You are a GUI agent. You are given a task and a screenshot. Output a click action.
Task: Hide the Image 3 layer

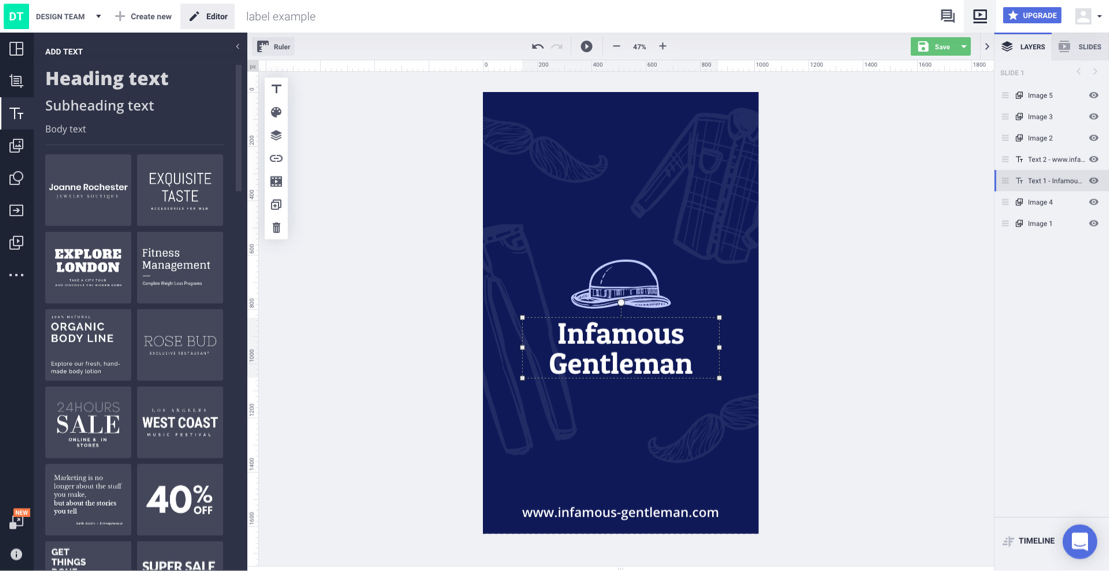tap(1093, 117)
